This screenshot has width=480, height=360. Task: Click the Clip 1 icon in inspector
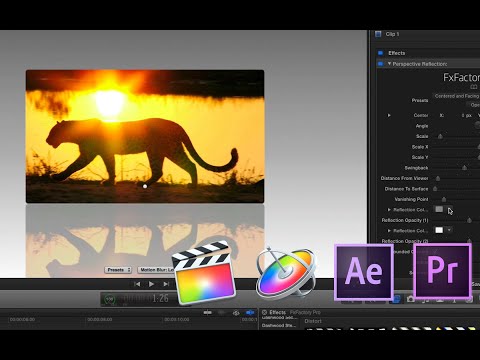378,34
